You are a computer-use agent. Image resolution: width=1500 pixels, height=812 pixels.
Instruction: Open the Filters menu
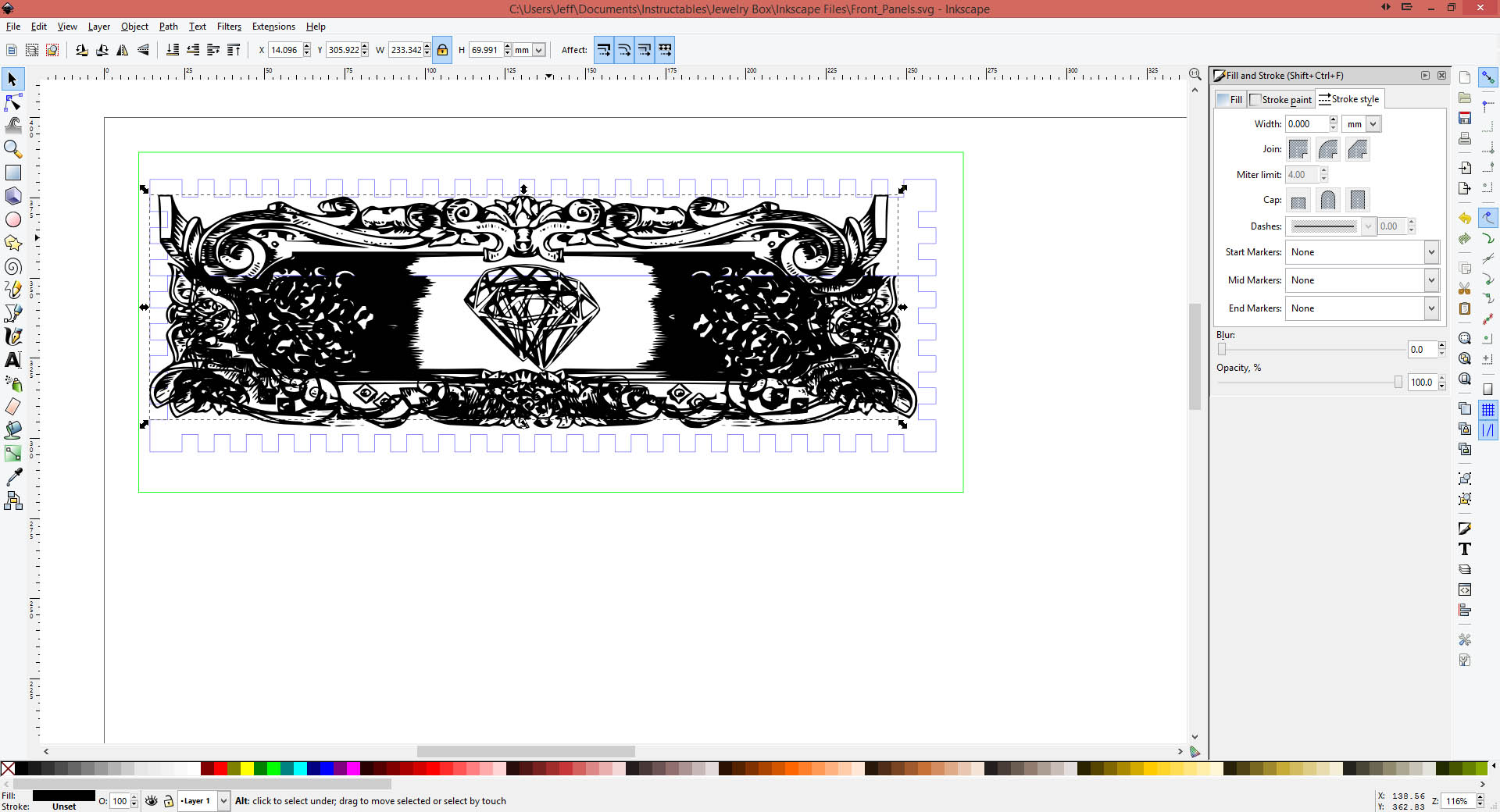[x=229, y=27]
